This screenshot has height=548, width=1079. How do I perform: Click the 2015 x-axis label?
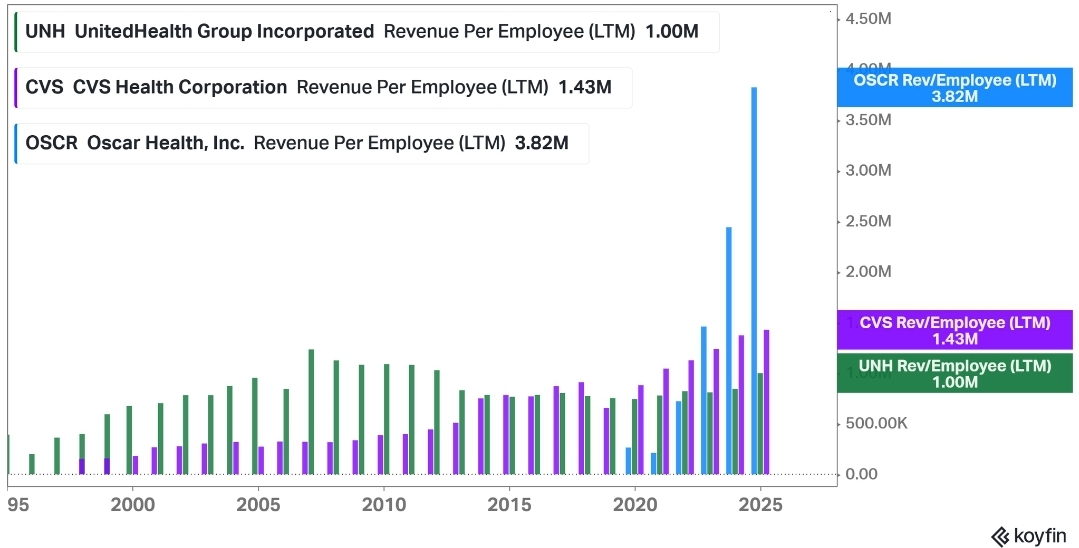pos(509,505)
